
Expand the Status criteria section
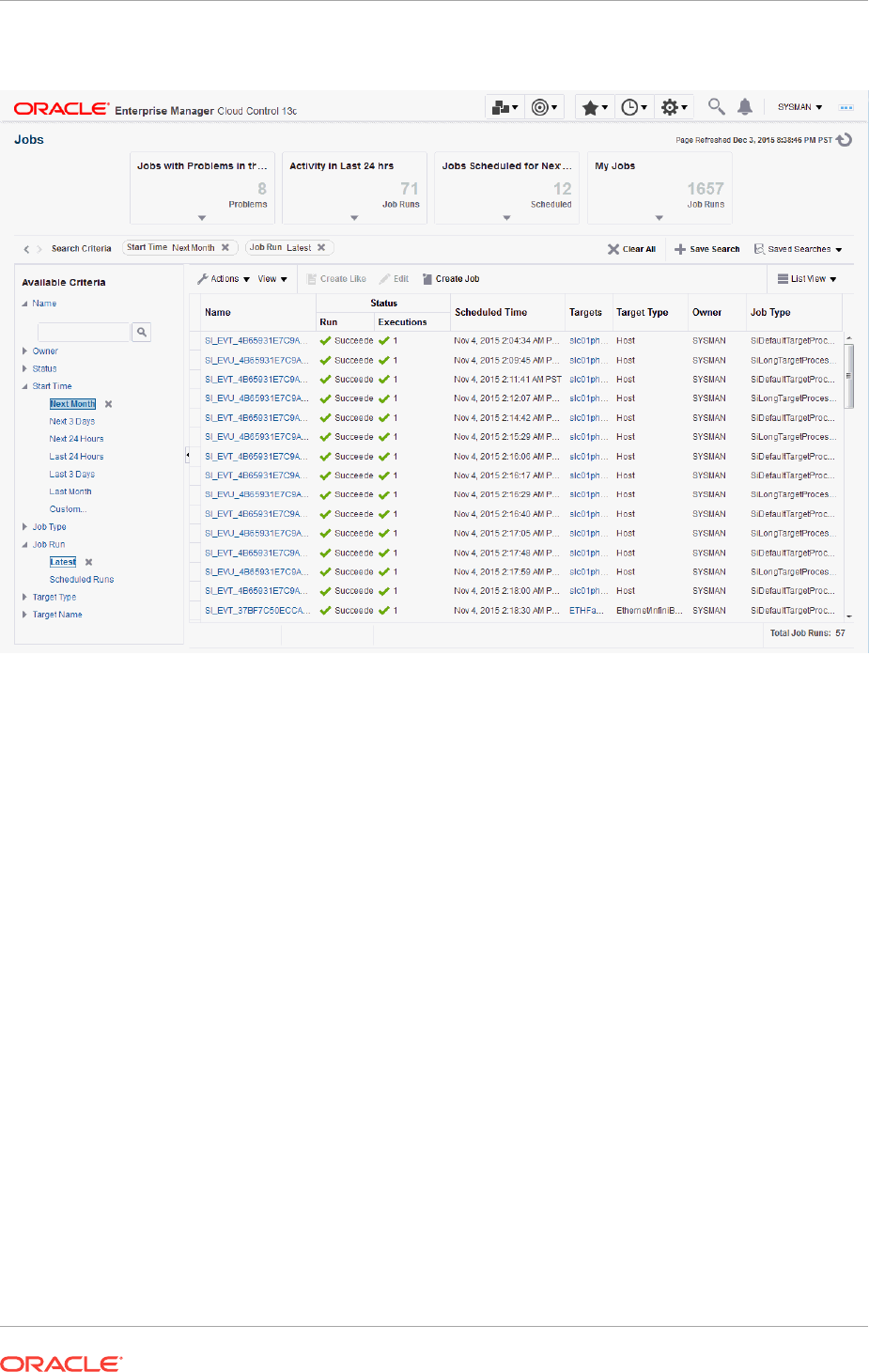coord(25,368)
